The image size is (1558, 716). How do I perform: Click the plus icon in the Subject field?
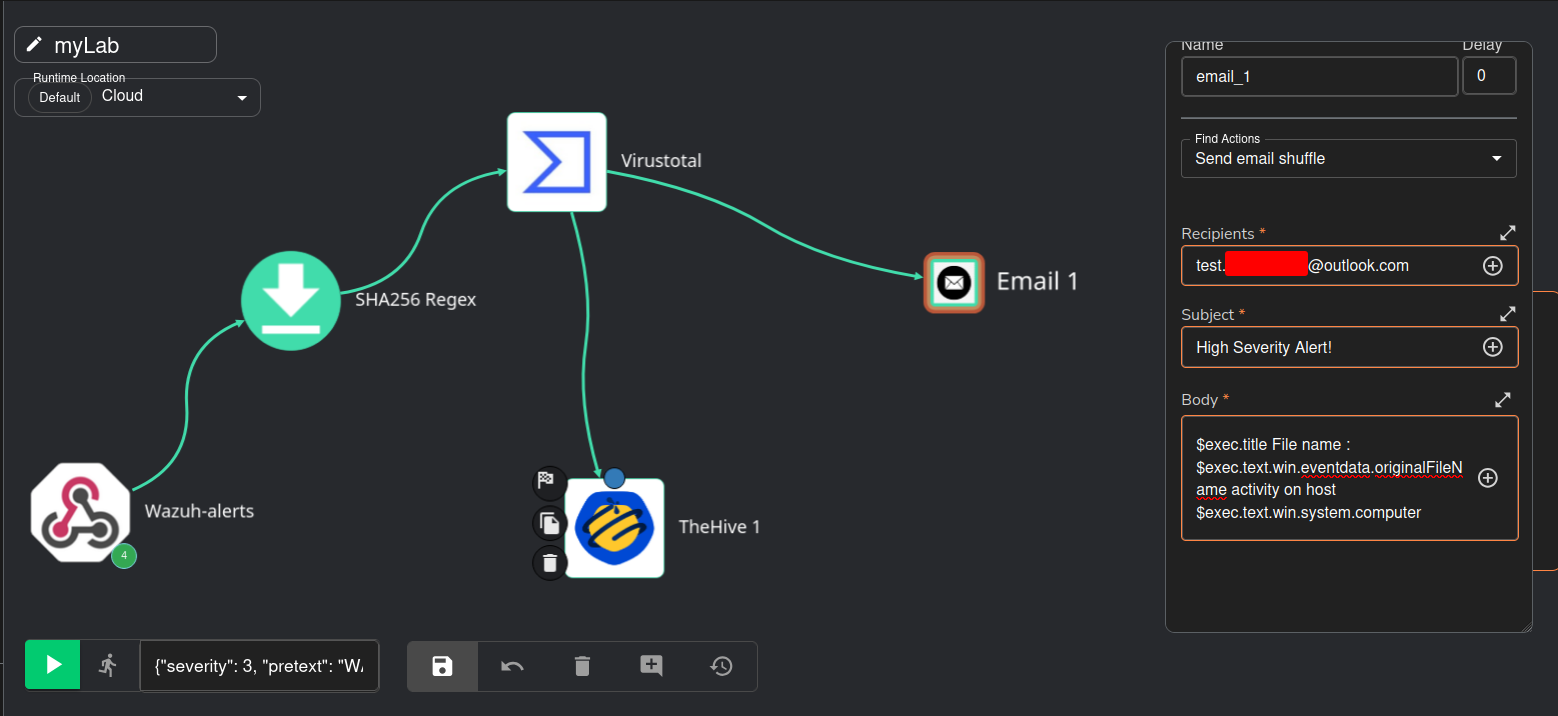coord(1492,347)
